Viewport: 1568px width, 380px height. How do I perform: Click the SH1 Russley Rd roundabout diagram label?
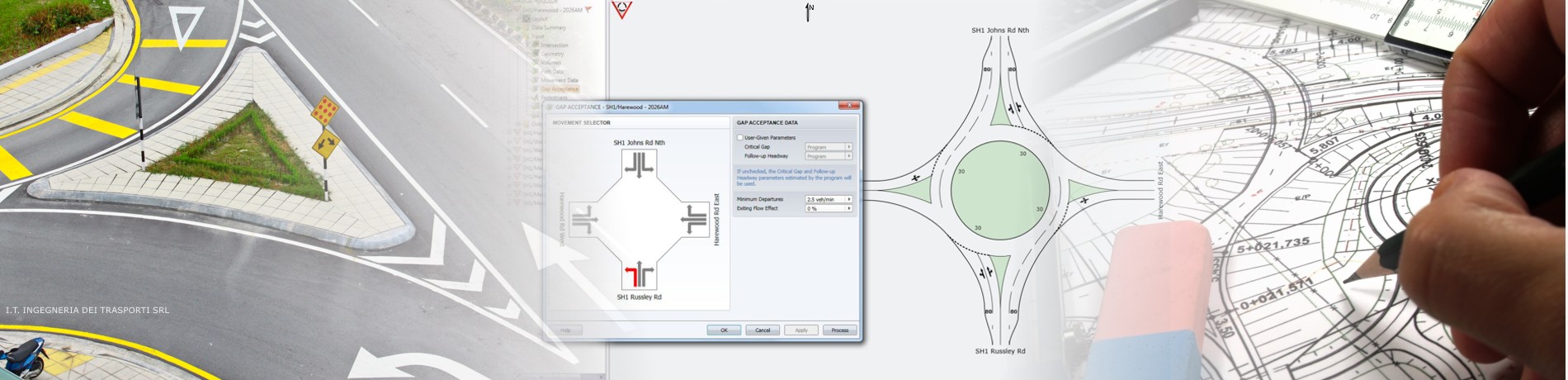point(1000,351)
